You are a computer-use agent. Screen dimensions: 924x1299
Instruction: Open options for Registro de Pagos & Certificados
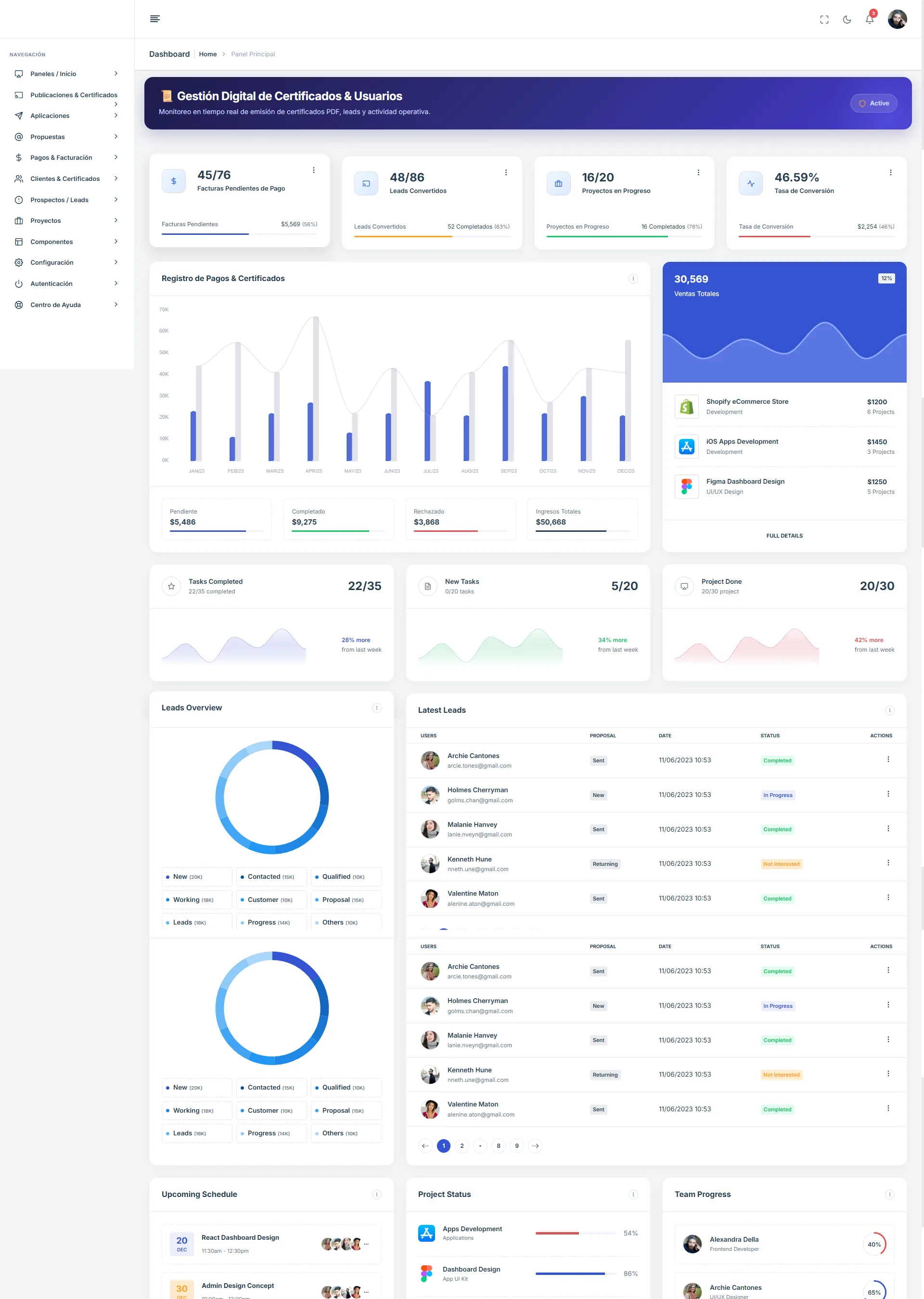click(633, 278)
